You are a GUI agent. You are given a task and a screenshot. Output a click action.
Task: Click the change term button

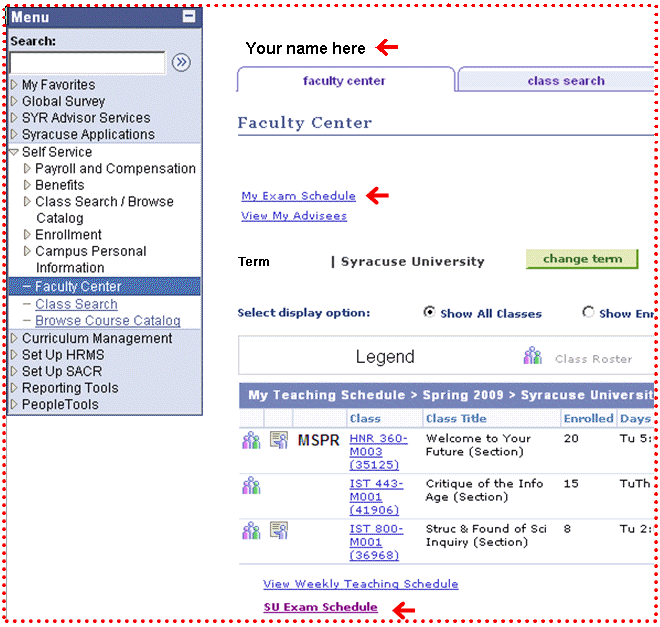[582, 259]
